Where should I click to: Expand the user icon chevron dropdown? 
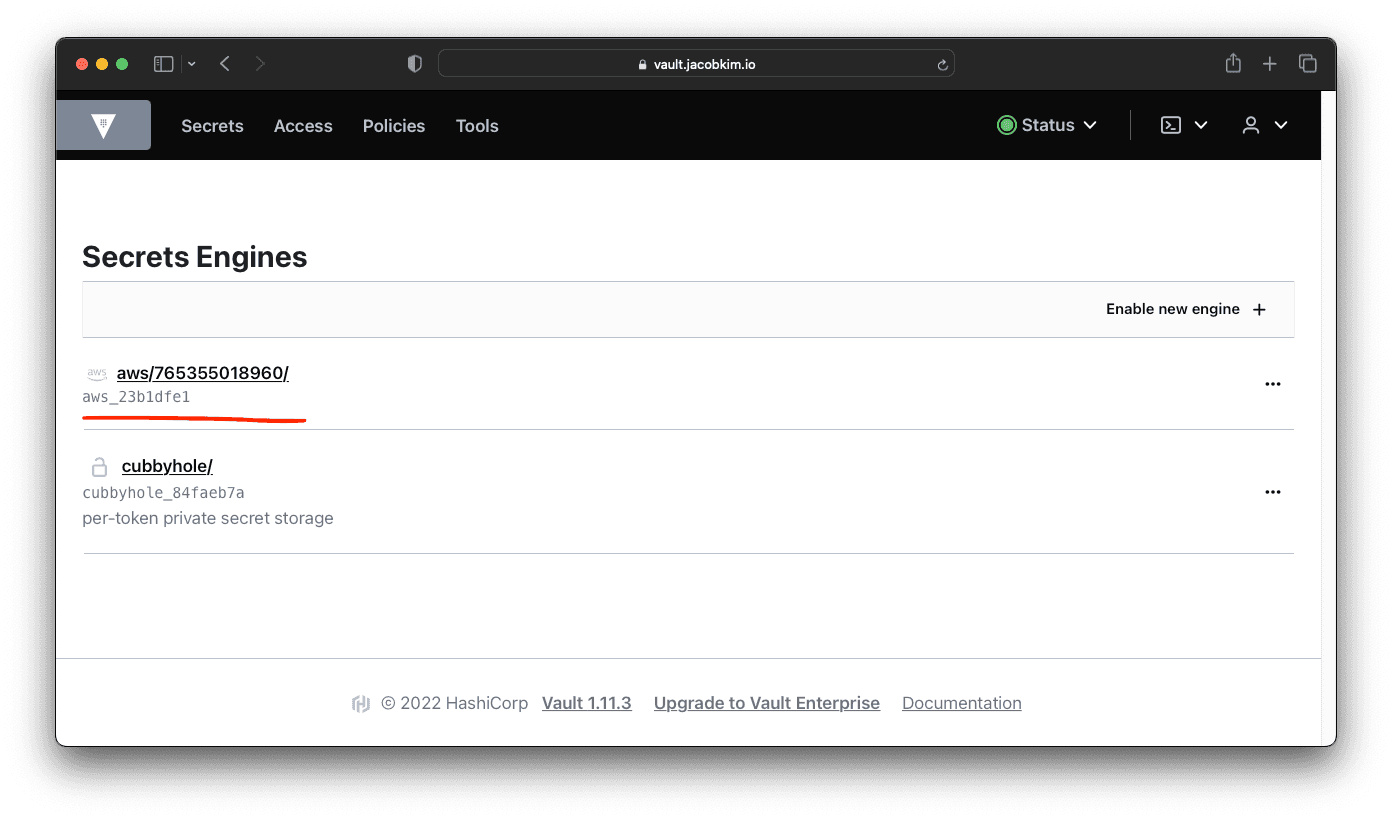[1282, 125]
